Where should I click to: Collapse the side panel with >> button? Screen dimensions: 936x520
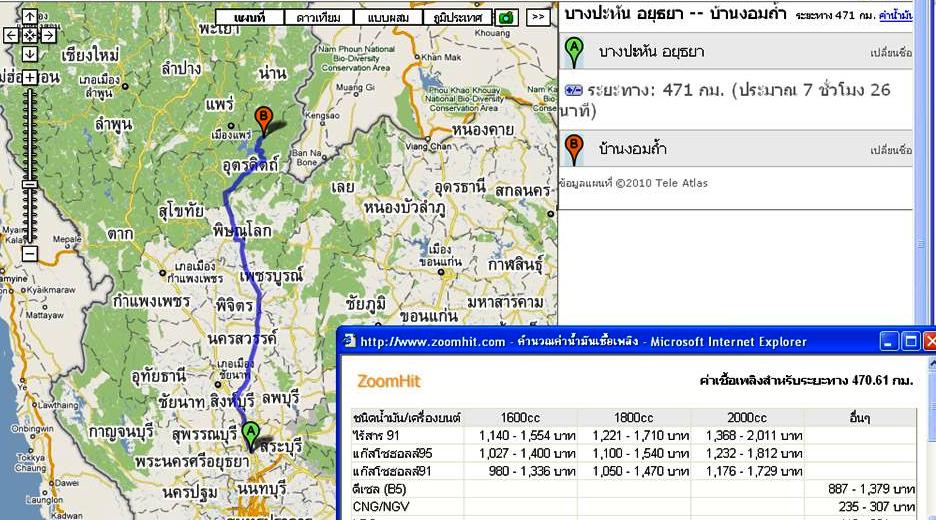click(x=538, y=17)
